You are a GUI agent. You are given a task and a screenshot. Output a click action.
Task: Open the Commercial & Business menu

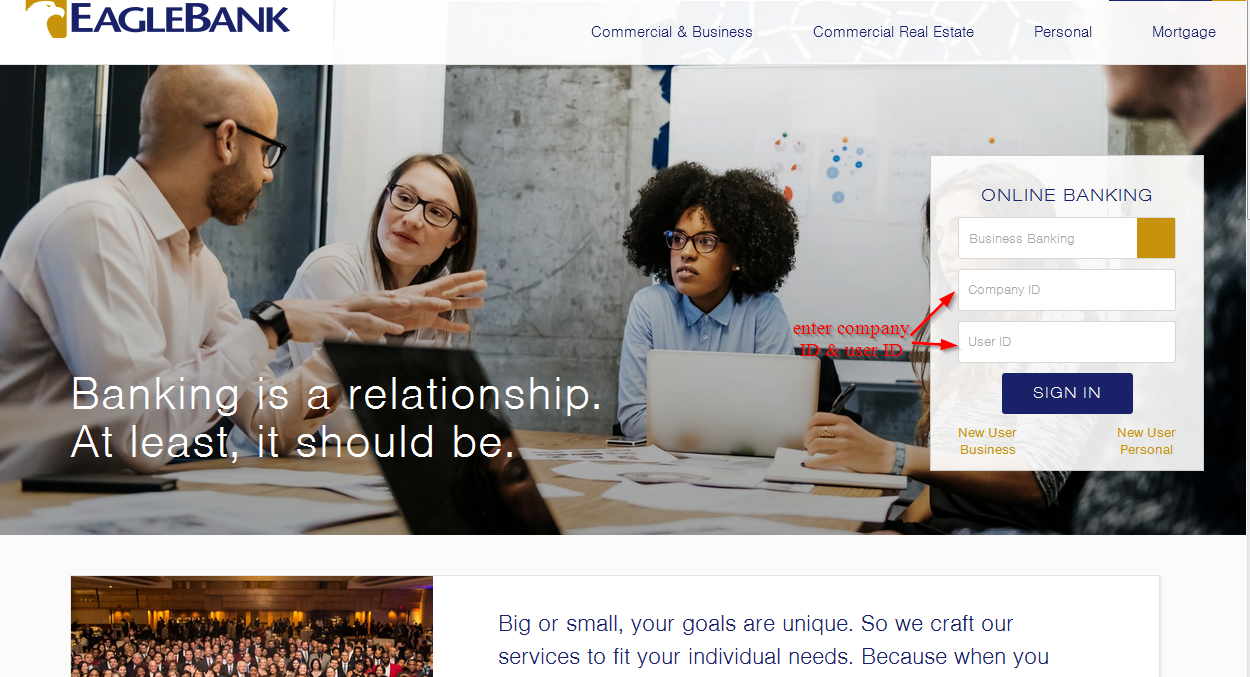click(671, 32)
